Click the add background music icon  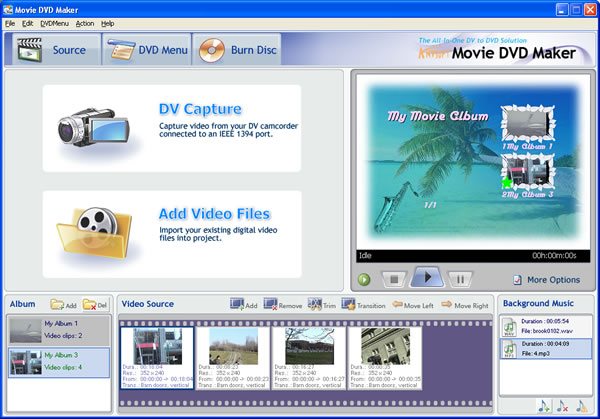click(544, 406)
